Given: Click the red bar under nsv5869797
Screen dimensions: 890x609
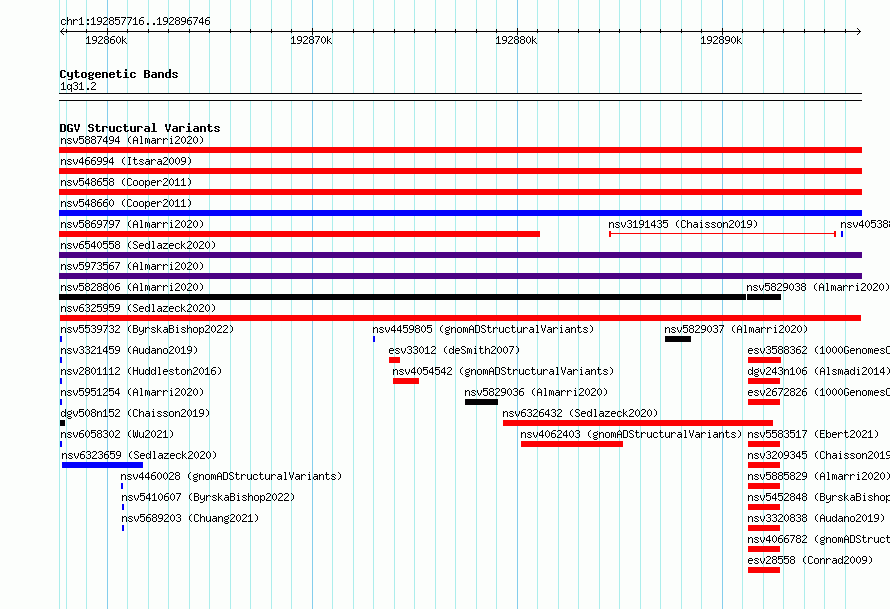Looking at the screenshot, I should point(300,234).
